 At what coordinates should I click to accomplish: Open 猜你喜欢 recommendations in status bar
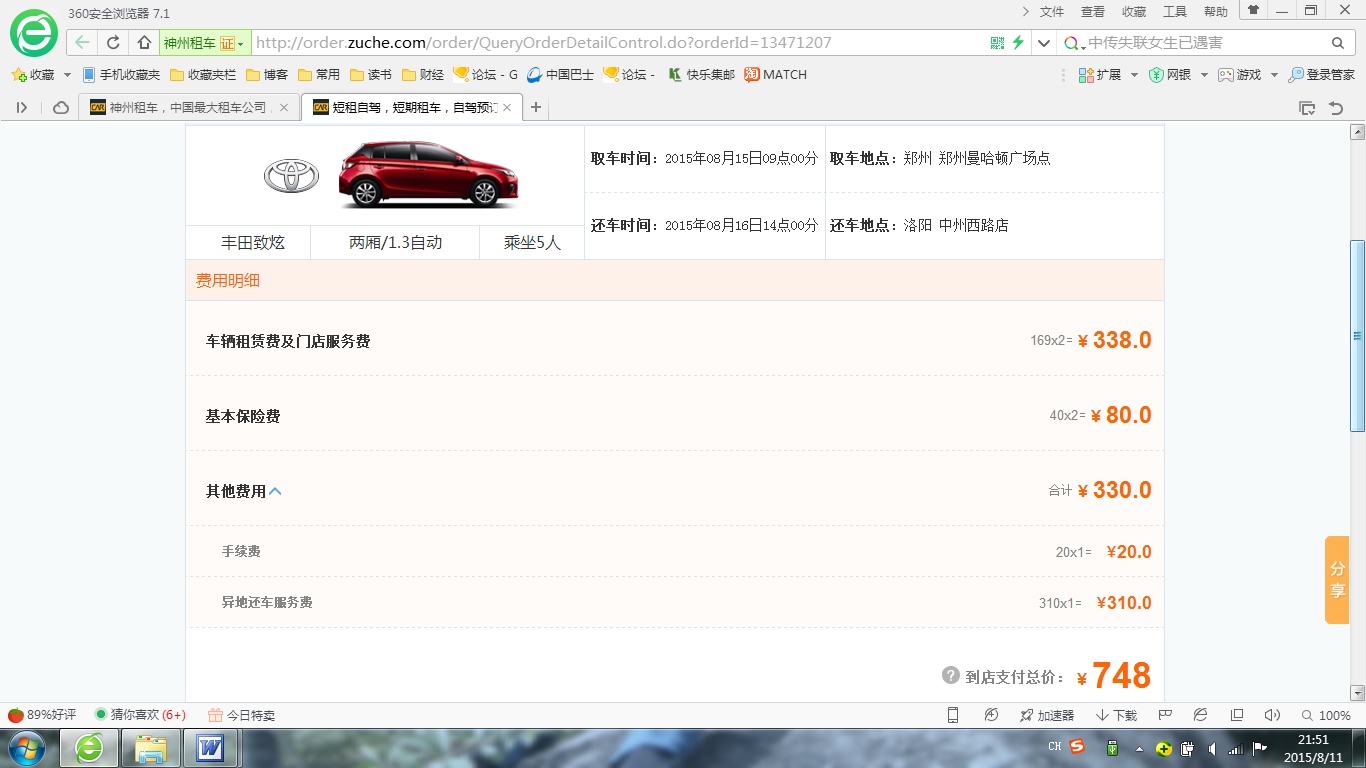tap(140, 715)
